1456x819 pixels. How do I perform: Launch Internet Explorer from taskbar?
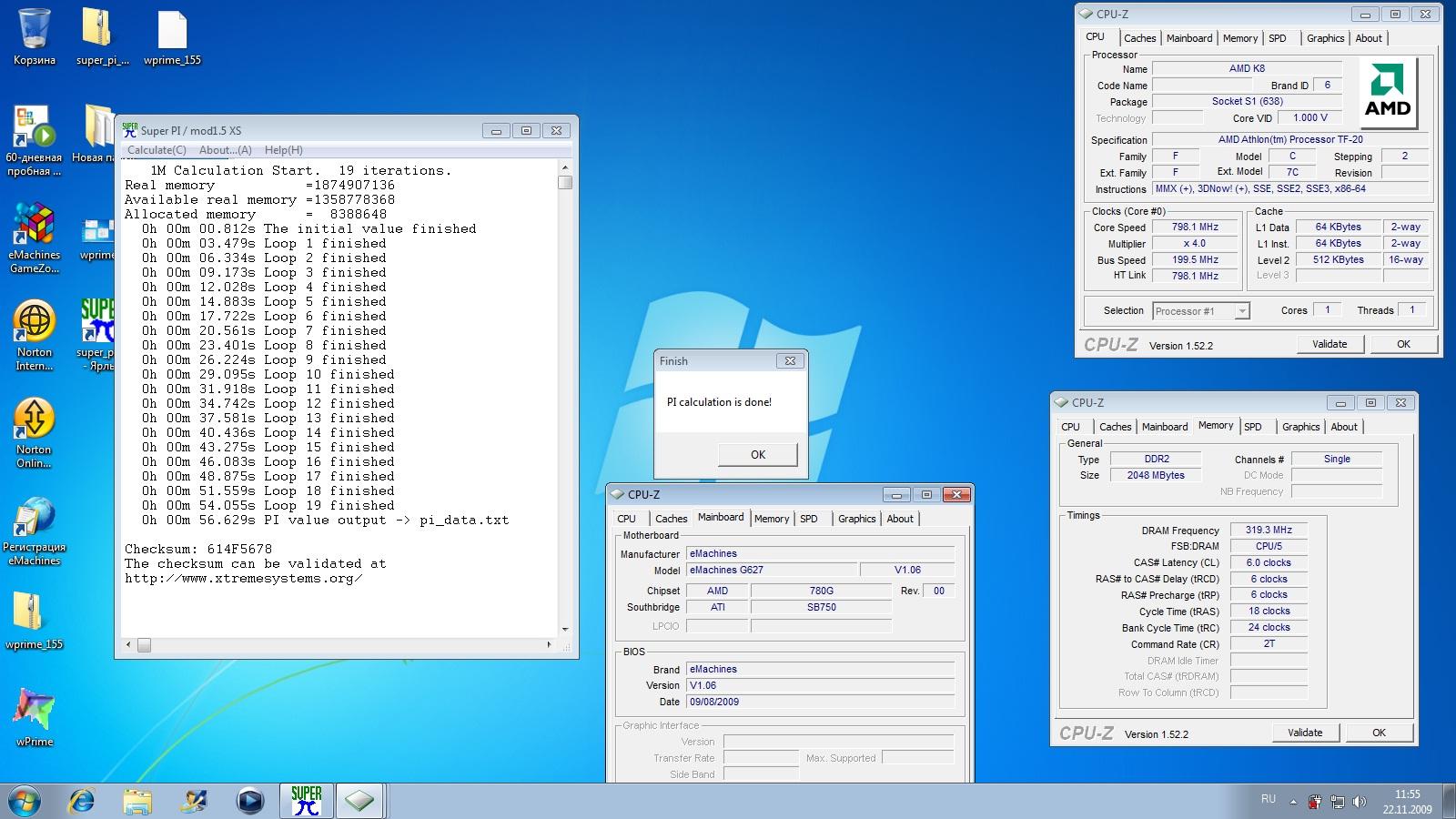[x=82, y=801]
